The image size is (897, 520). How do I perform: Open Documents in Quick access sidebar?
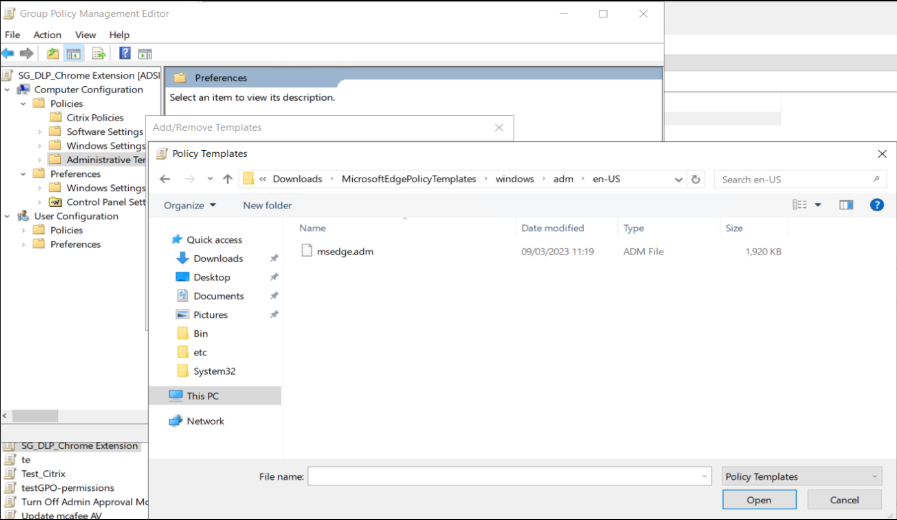click(219, 296)
